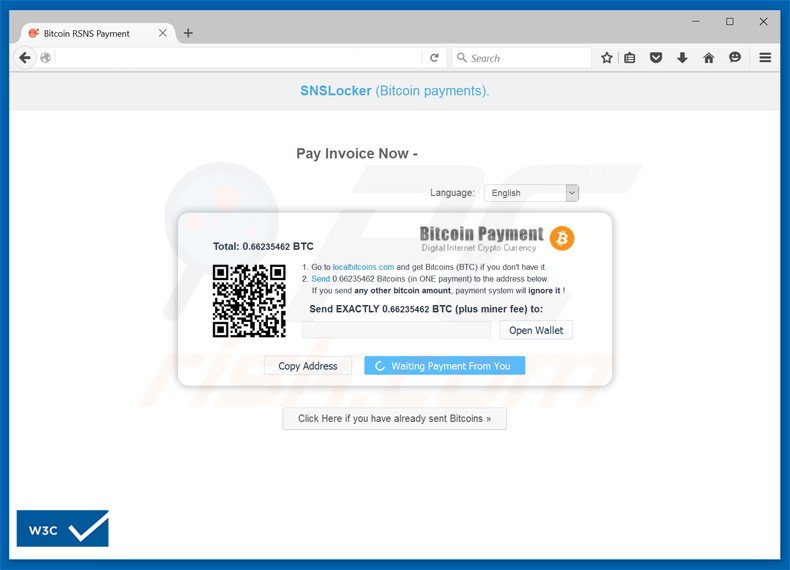Click the W3C validation badge
Viewport: 790px width, 570px height.
click(62, 528)
